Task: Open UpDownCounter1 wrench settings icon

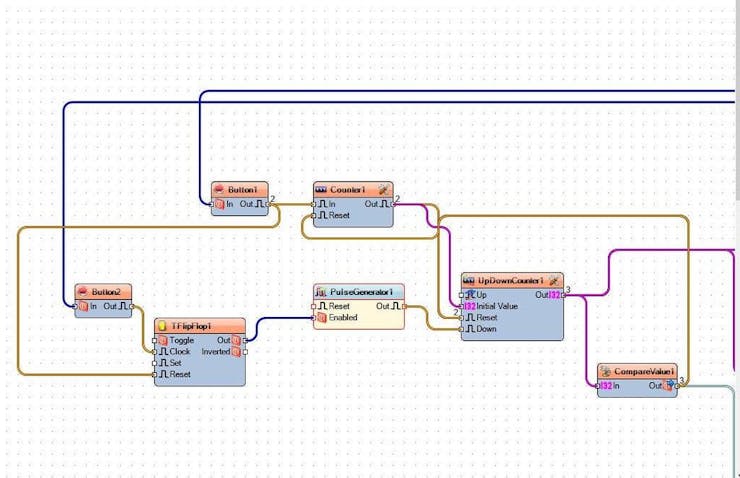Action: coord(554,280)
